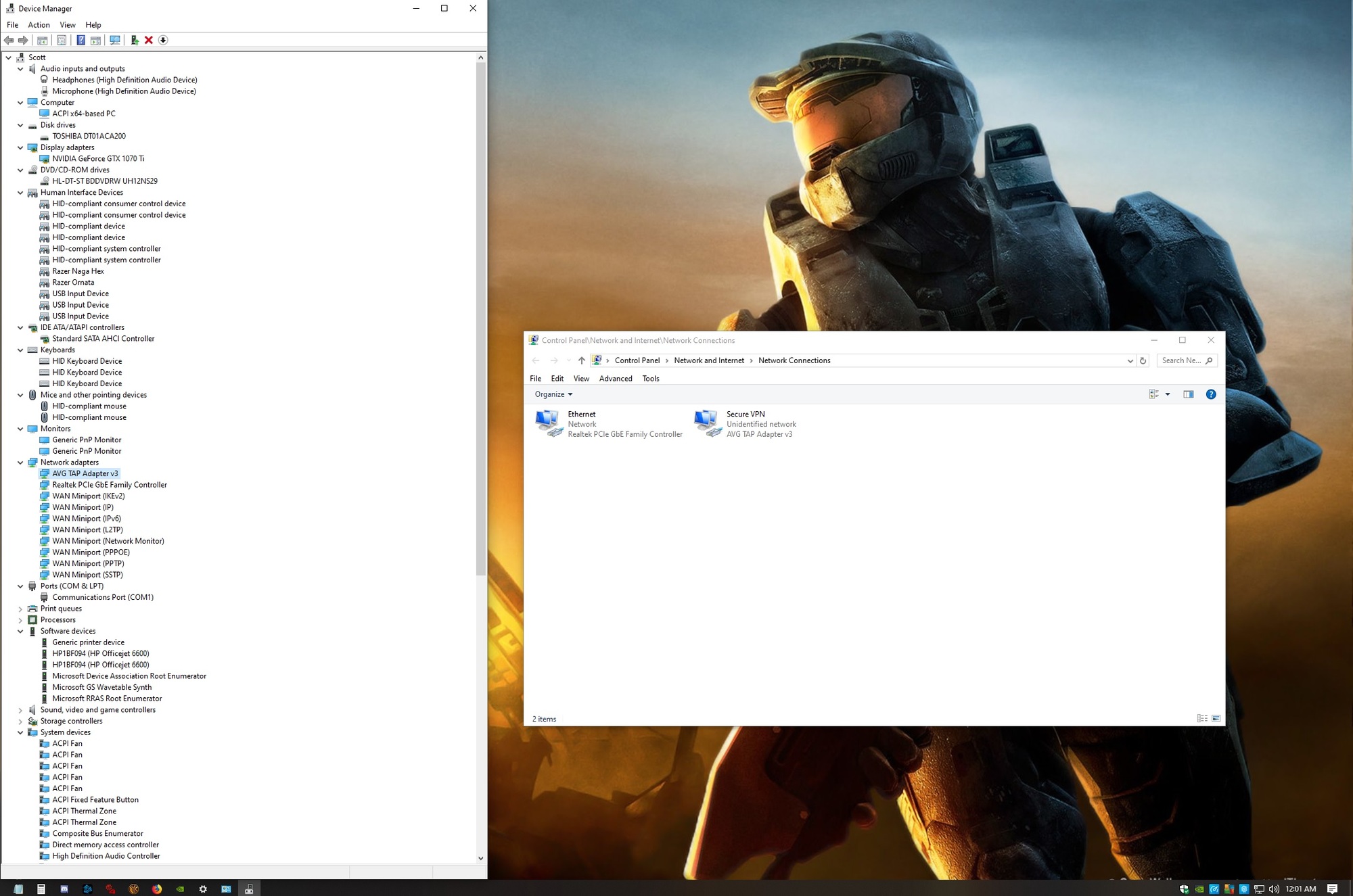Screen dimensions: 1353x896
Task: Switch to large icons view in status bar
Action: click(x=1216, y=719)
